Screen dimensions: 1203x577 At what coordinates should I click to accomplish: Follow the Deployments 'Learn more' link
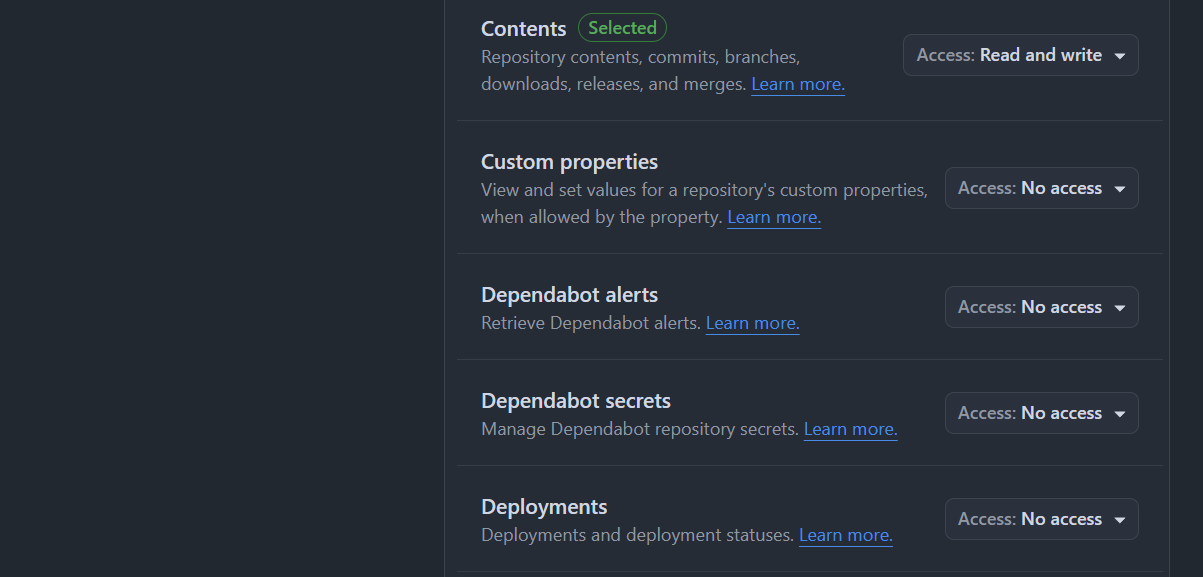click(x=845, y=535)
